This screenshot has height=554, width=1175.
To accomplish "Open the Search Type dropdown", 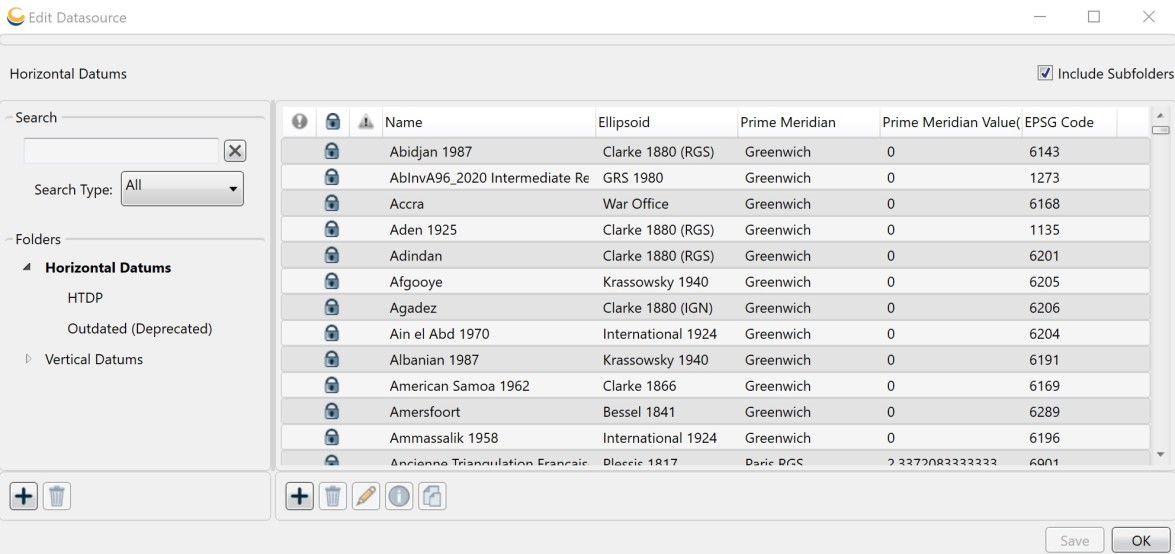I will pos(182,188).
